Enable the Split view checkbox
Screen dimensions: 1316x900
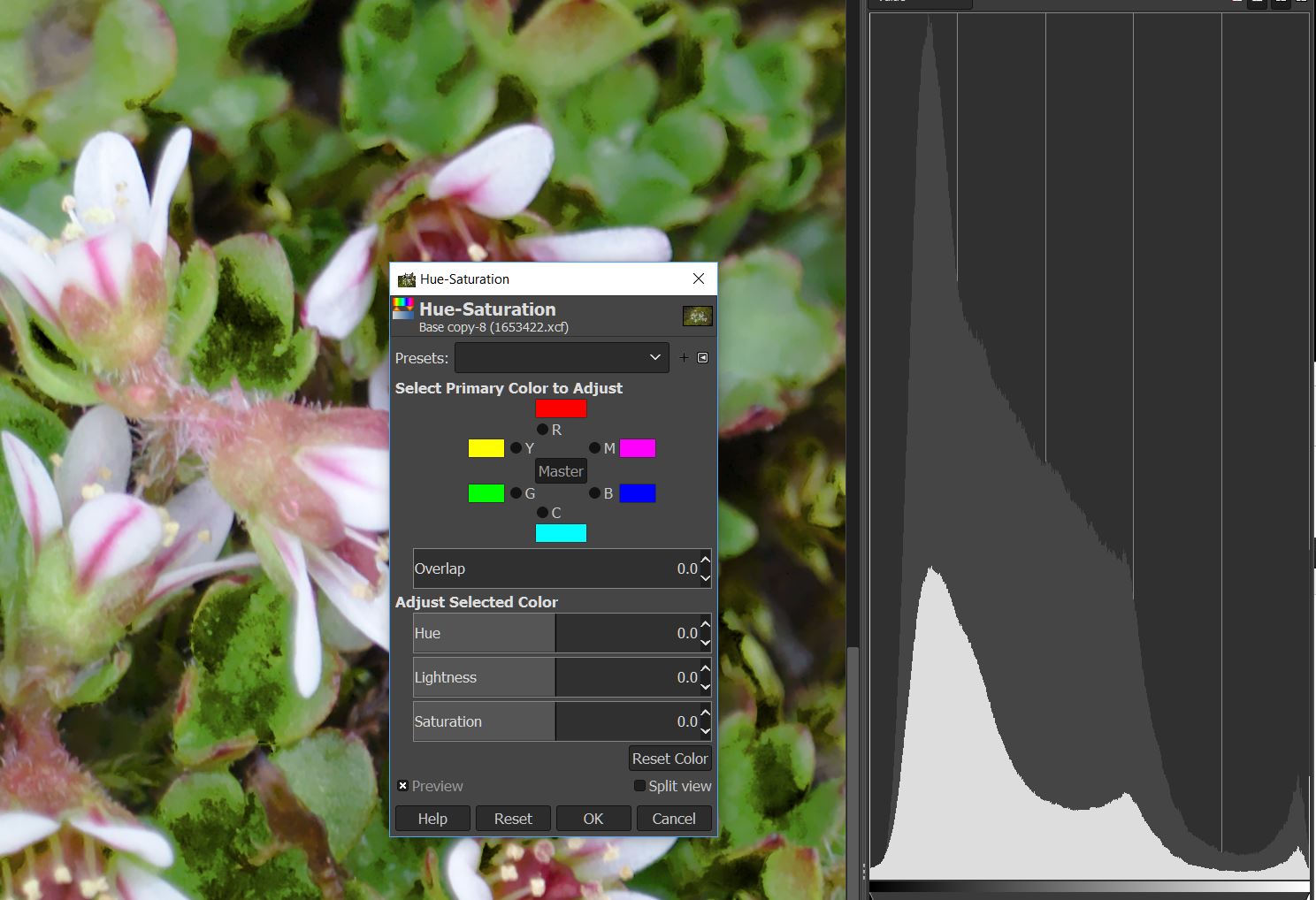[639, 786]
